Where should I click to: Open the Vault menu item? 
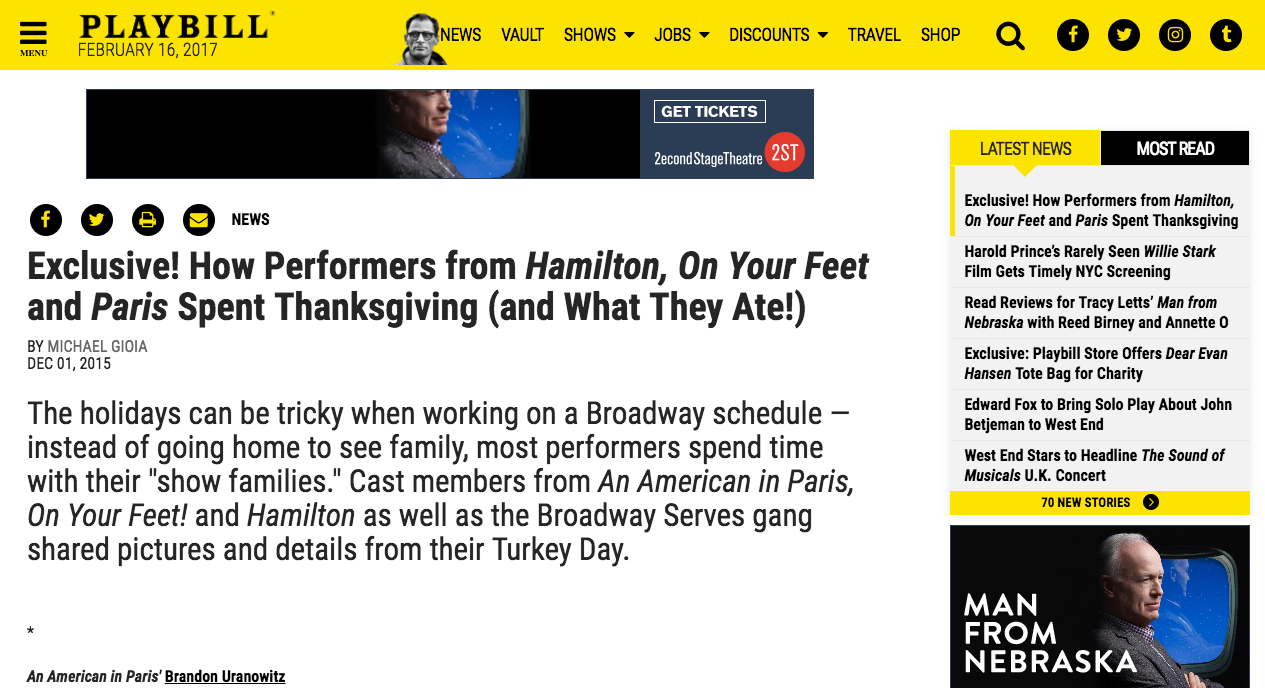click(x=522, y=35)
